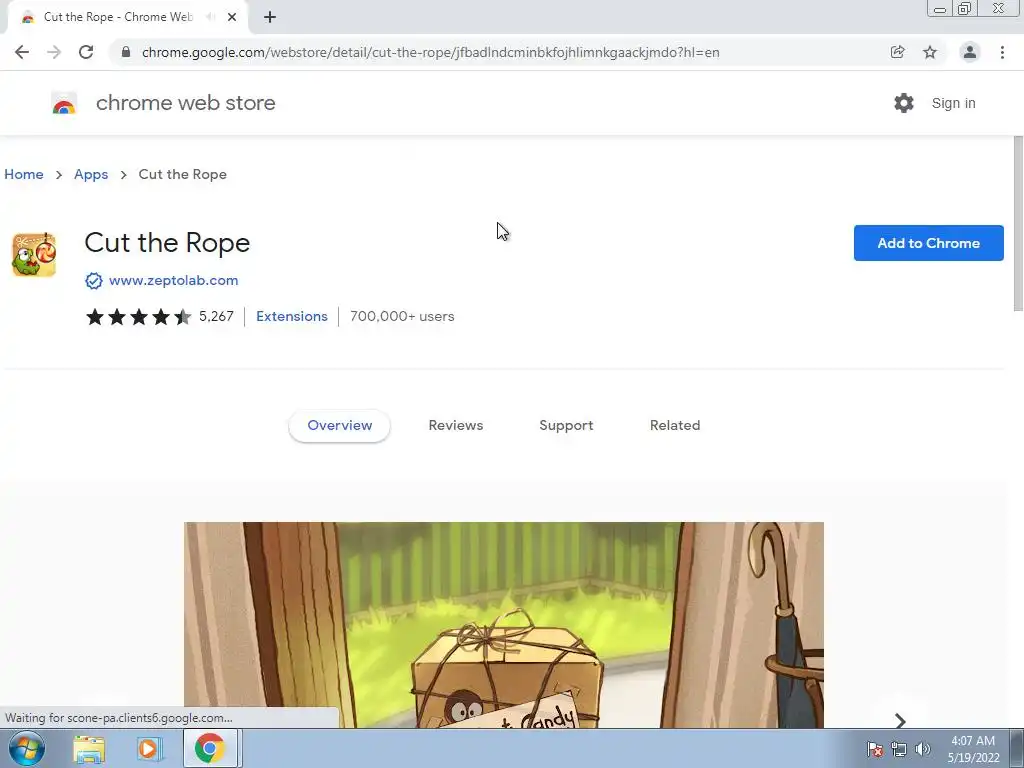Click the padlock site info icon
This screenshot has width=1024, height=768.
pos(126,52)
